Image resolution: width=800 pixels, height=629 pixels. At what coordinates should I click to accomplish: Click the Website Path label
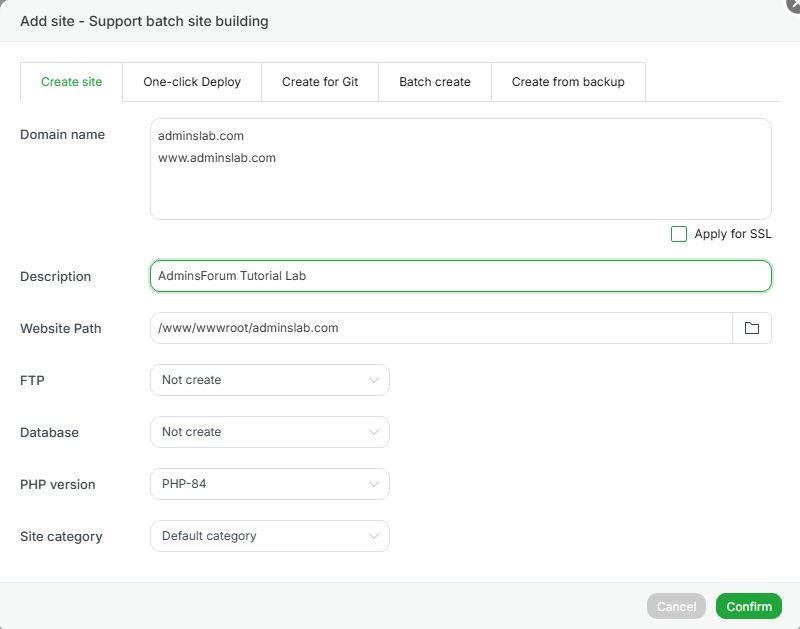[x=61, y=329]
